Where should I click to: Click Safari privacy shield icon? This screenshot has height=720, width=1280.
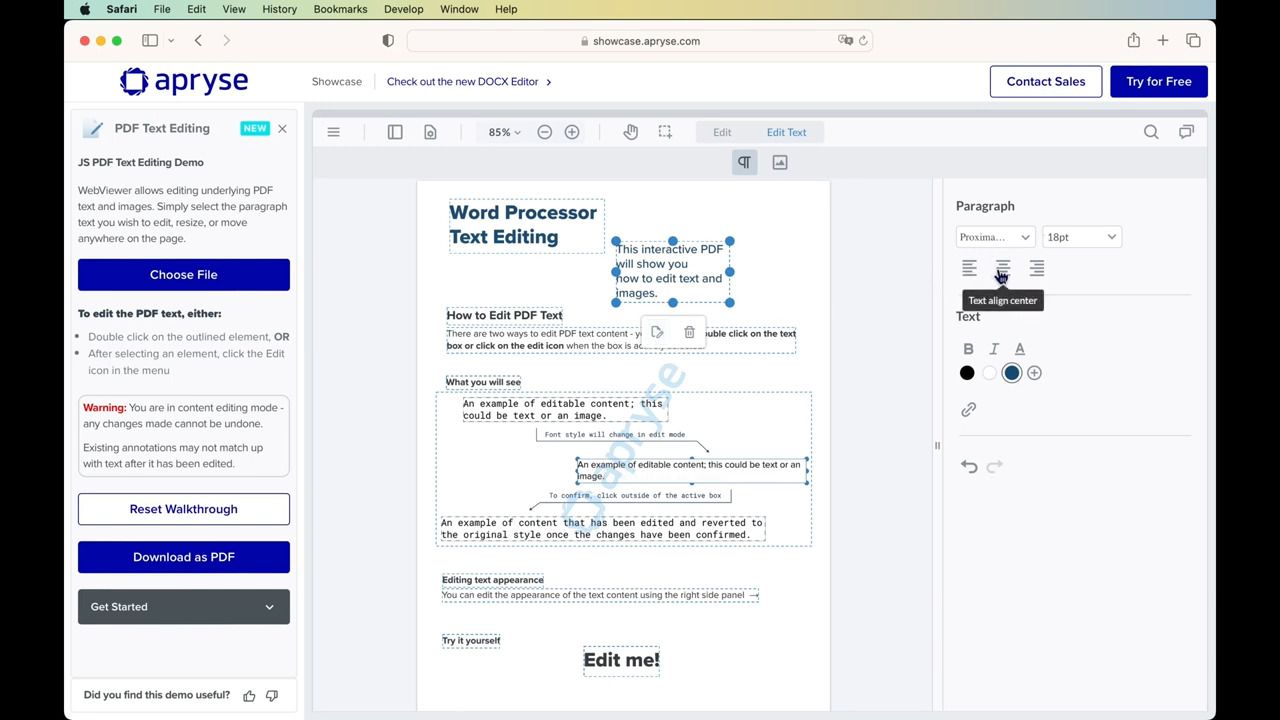pyautogui.click(x=388, y=41)
